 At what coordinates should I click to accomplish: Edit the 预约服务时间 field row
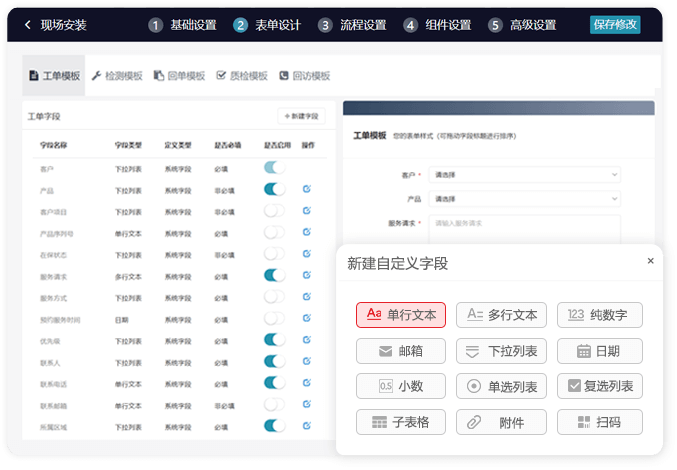click(307, 318)
